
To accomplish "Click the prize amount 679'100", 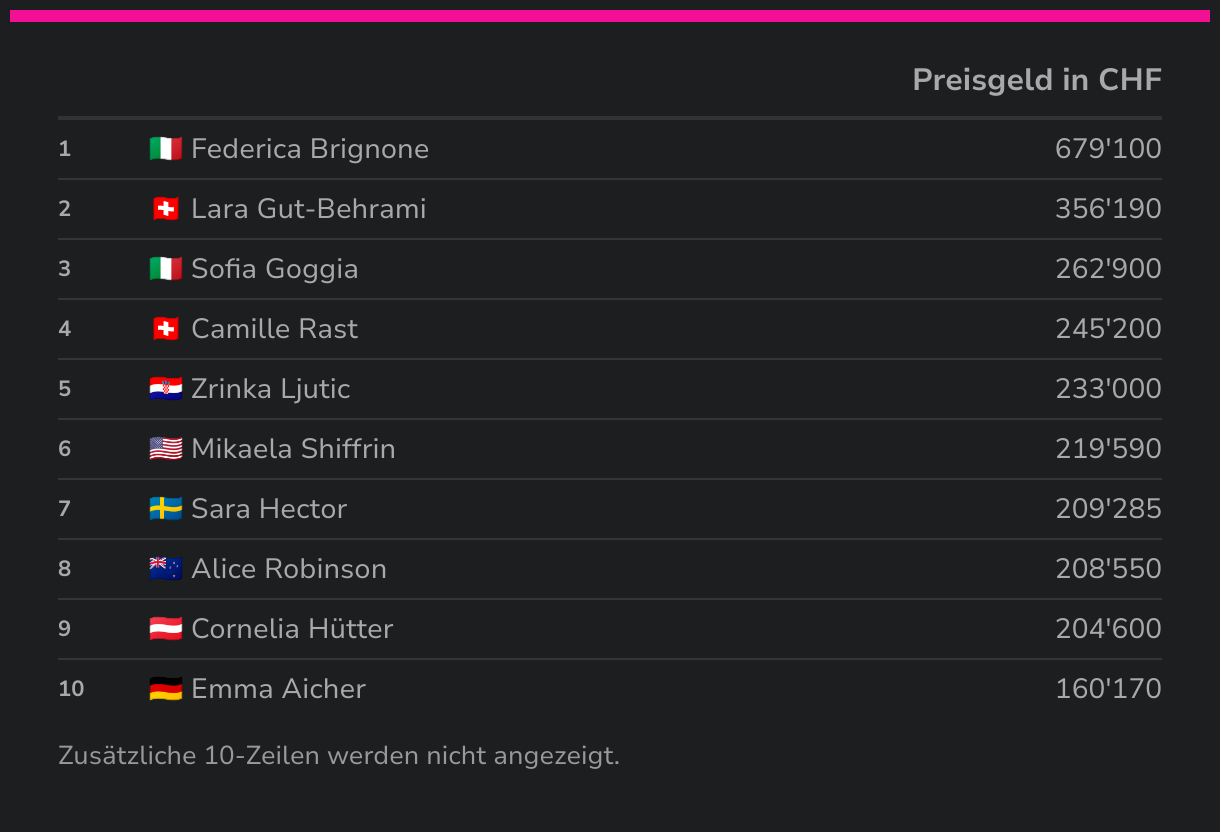I will pos(1108,149).
